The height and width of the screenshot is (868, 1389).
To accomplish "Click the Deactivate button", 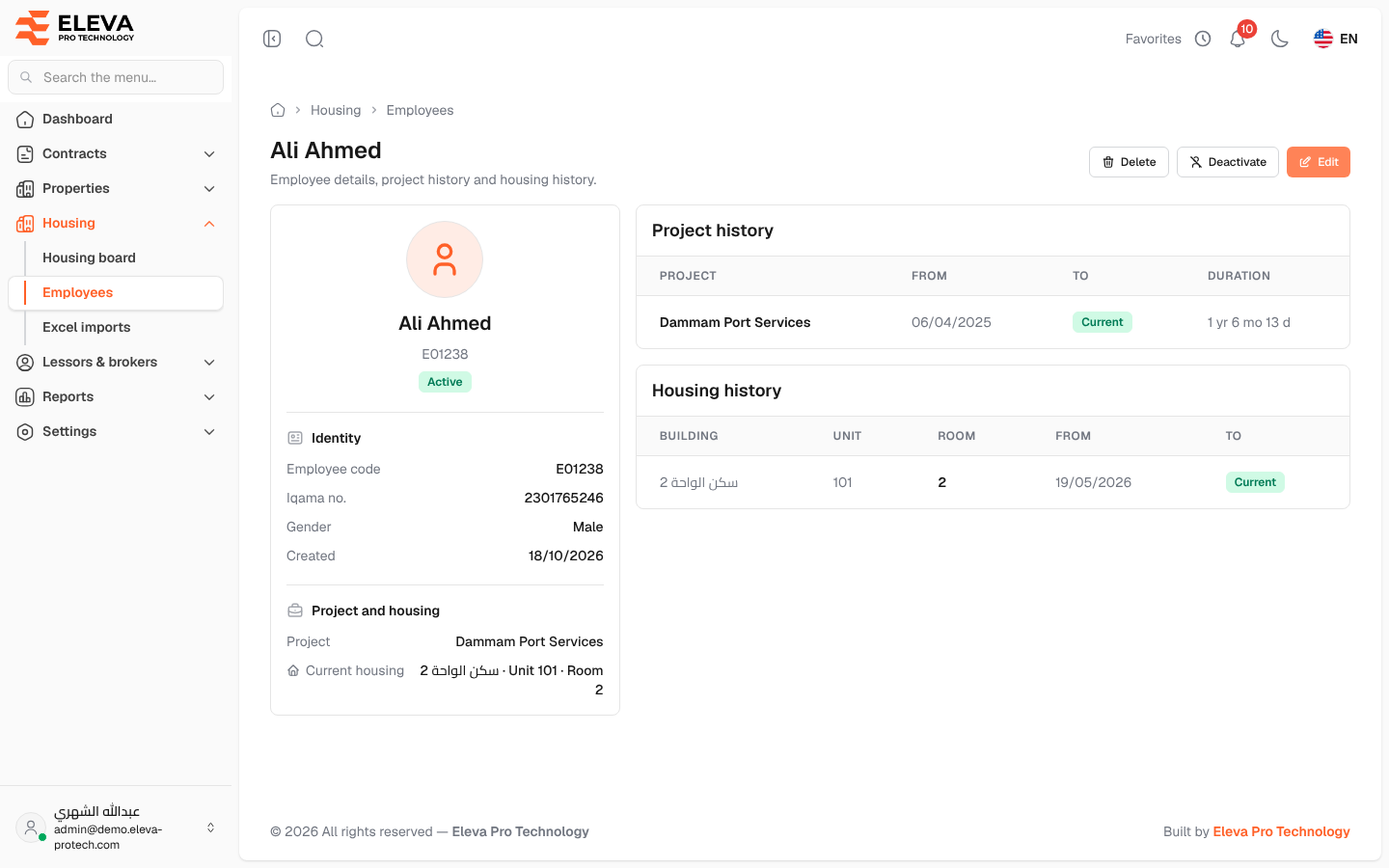I will tap(1228, 162).
